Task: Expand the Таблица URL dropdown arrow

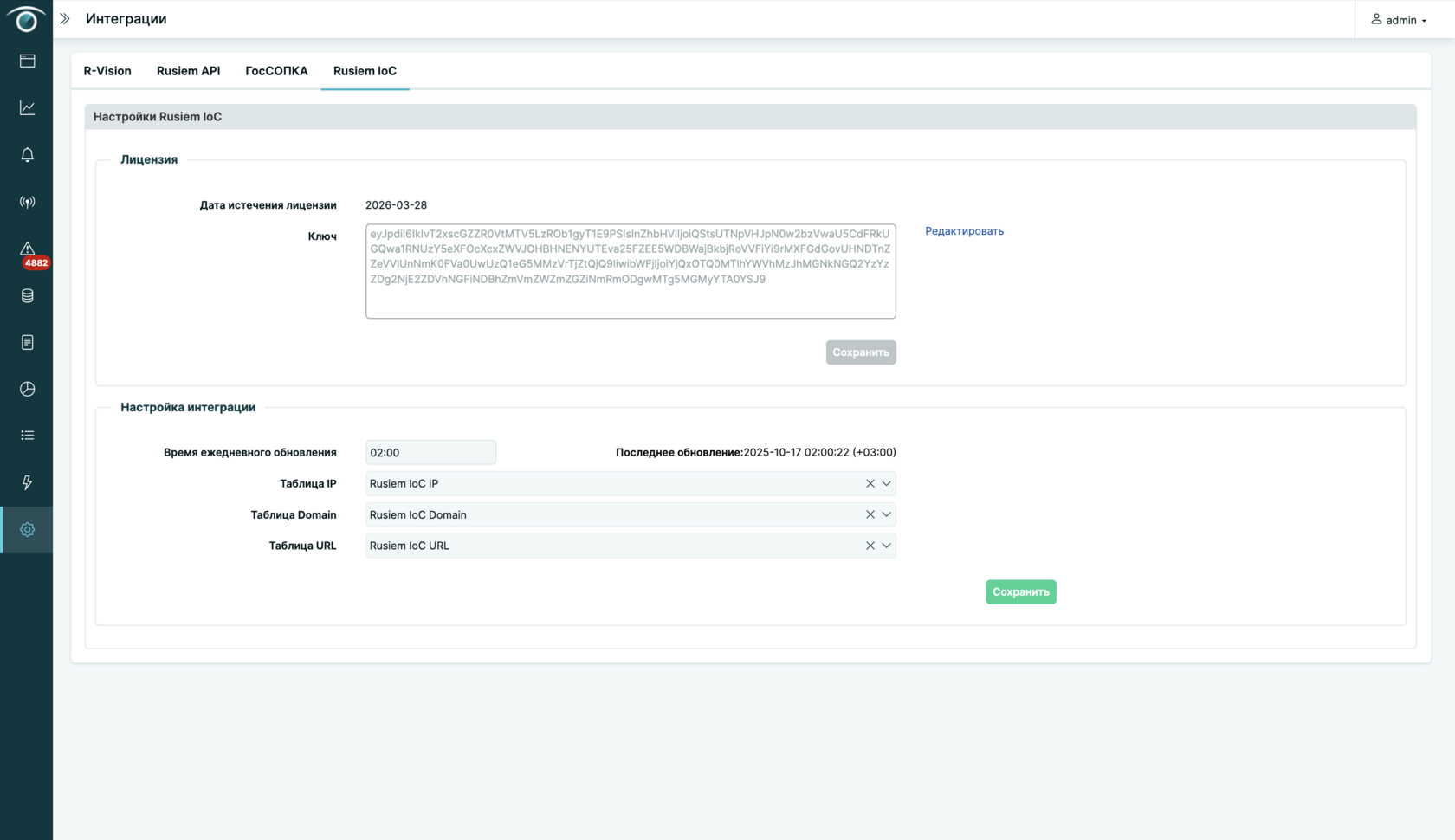Action: coord(886,546)
